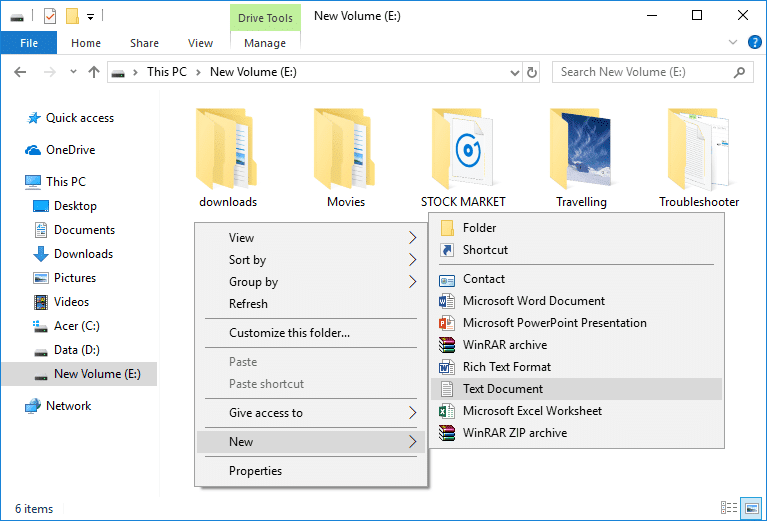Open the File ribbon tab
This screenshot has width=767, height=521.
point(29,43)
